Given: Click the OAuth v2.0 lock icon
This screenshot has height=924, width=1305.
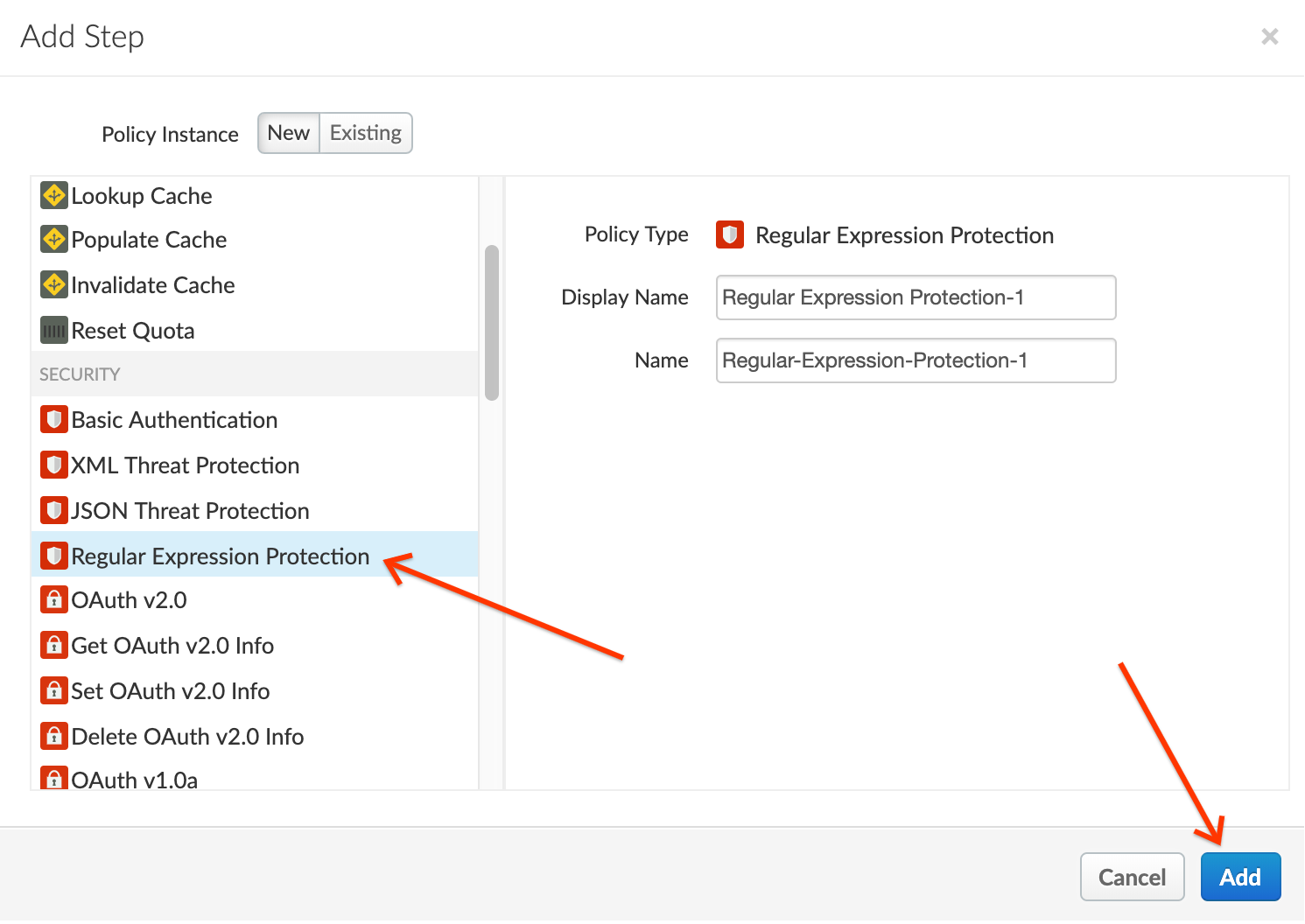Looking at the screenshot, I should tap(54, 600).
